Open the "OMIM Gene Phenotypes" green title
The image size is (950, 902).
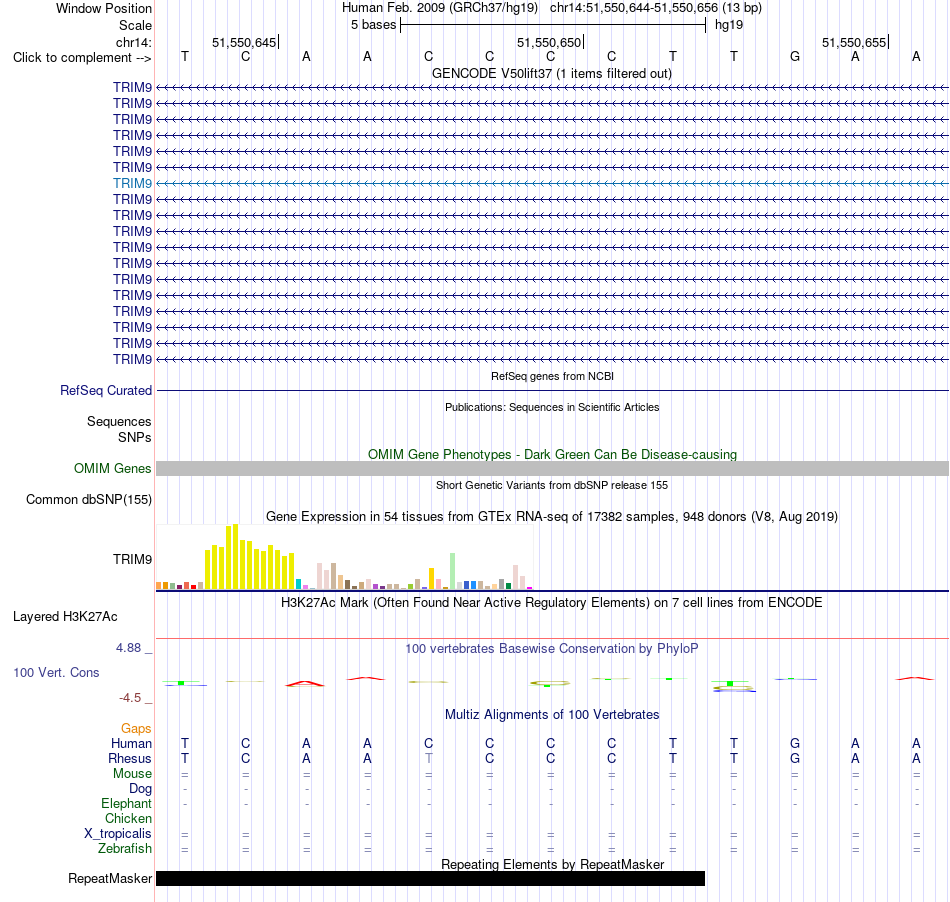click(552, 454)
